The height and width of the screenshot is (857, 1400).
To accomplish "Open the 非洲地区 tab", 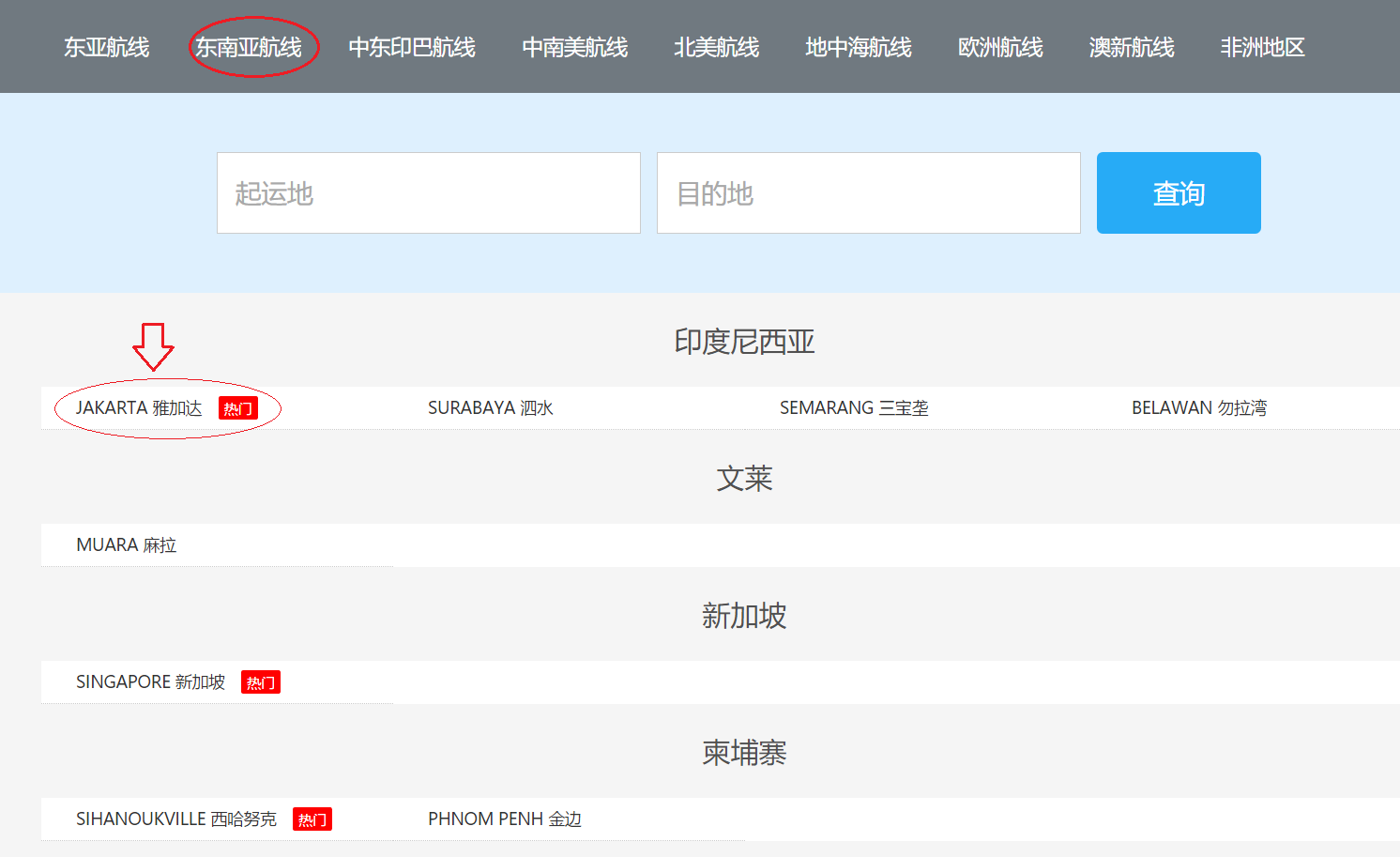I will (1263, 47).
